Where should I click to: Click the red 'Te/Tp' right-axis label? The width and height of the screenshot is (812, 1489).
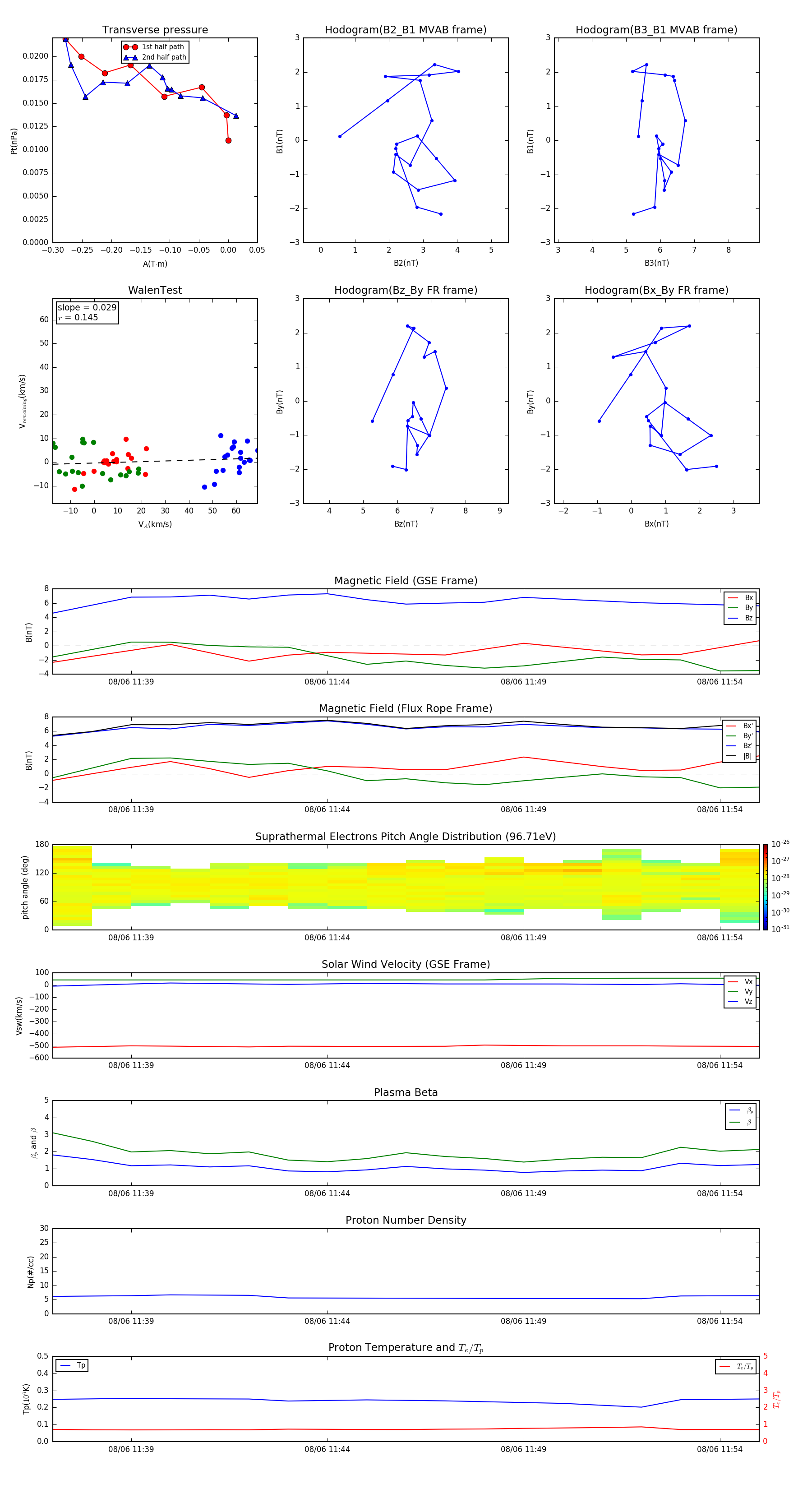(777, 1399)
